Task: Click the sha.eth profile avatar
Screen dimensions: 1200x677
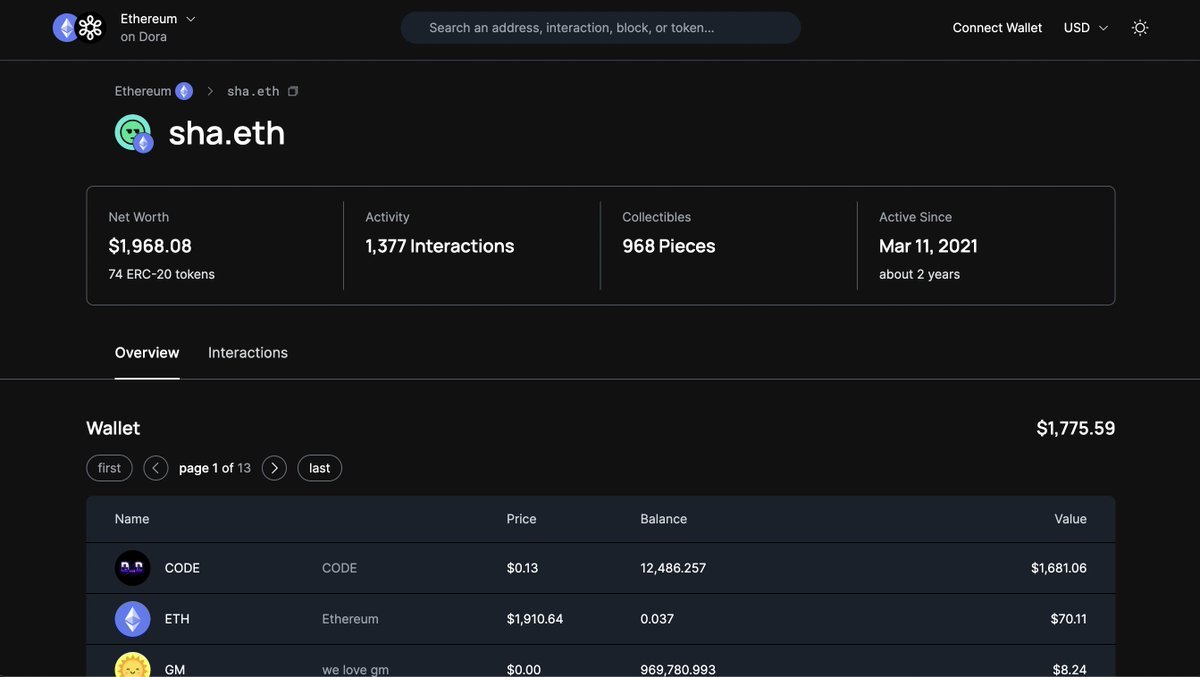Action: 133,133
